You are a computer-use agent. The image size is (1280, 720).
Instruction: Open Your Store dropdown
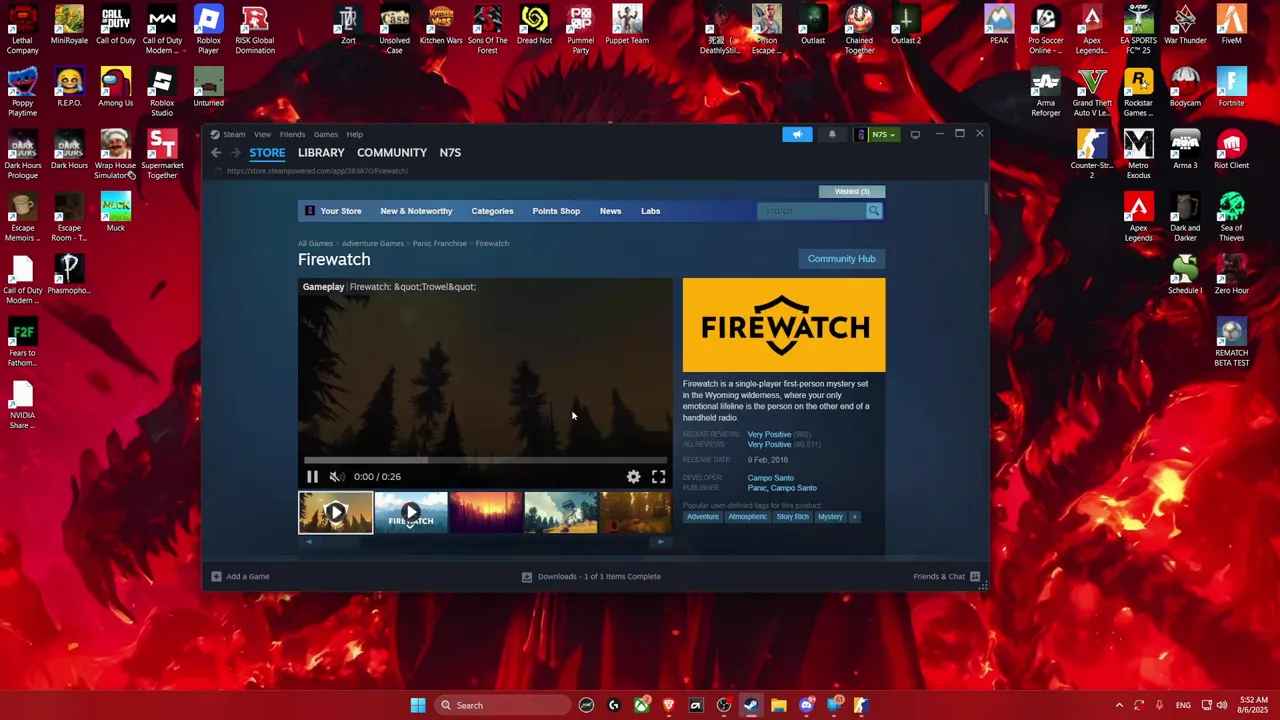click(x=341, y=211)
